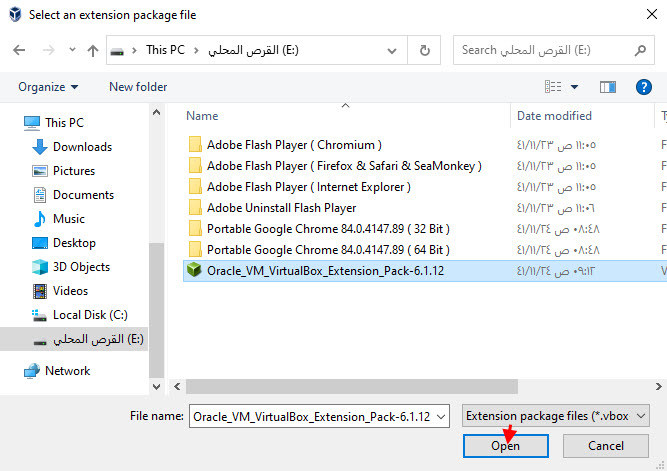The width and height of the screenshot is (667, 471).
Task: Toggle the preview pane icon
Action: [x=608, y=87]
